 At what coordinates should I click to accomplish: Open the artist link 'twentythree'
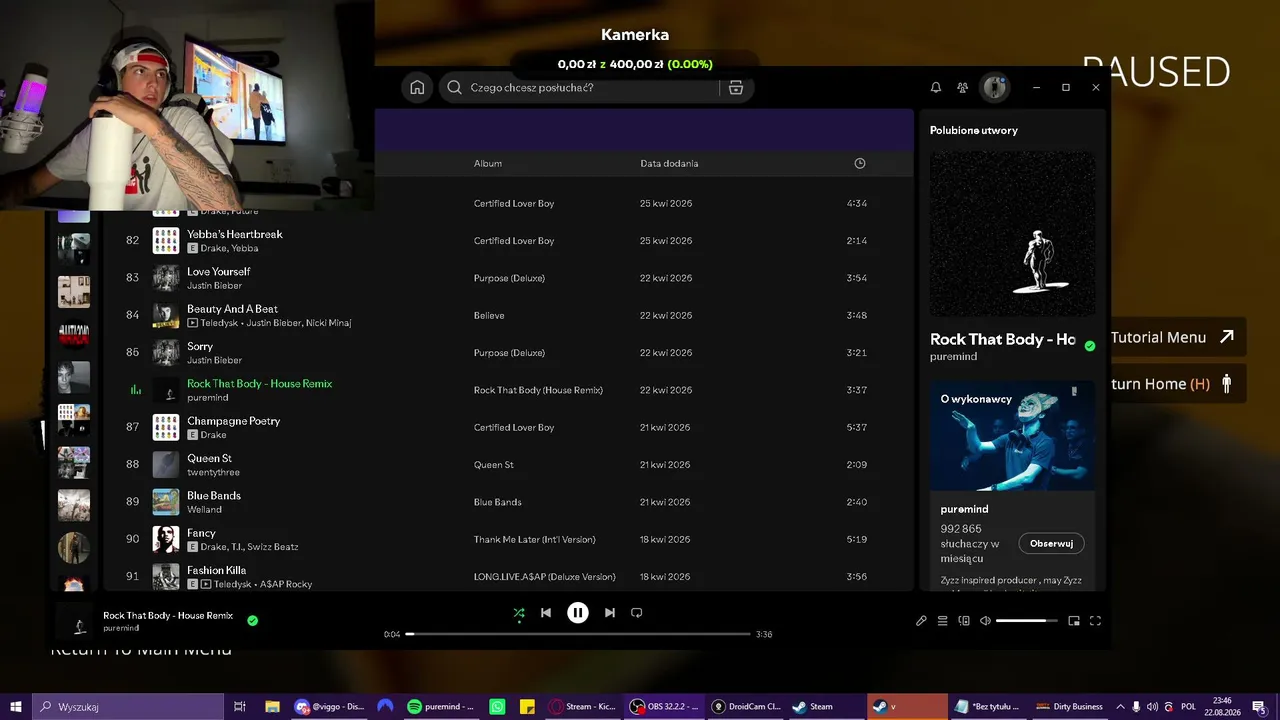point(213,472)
